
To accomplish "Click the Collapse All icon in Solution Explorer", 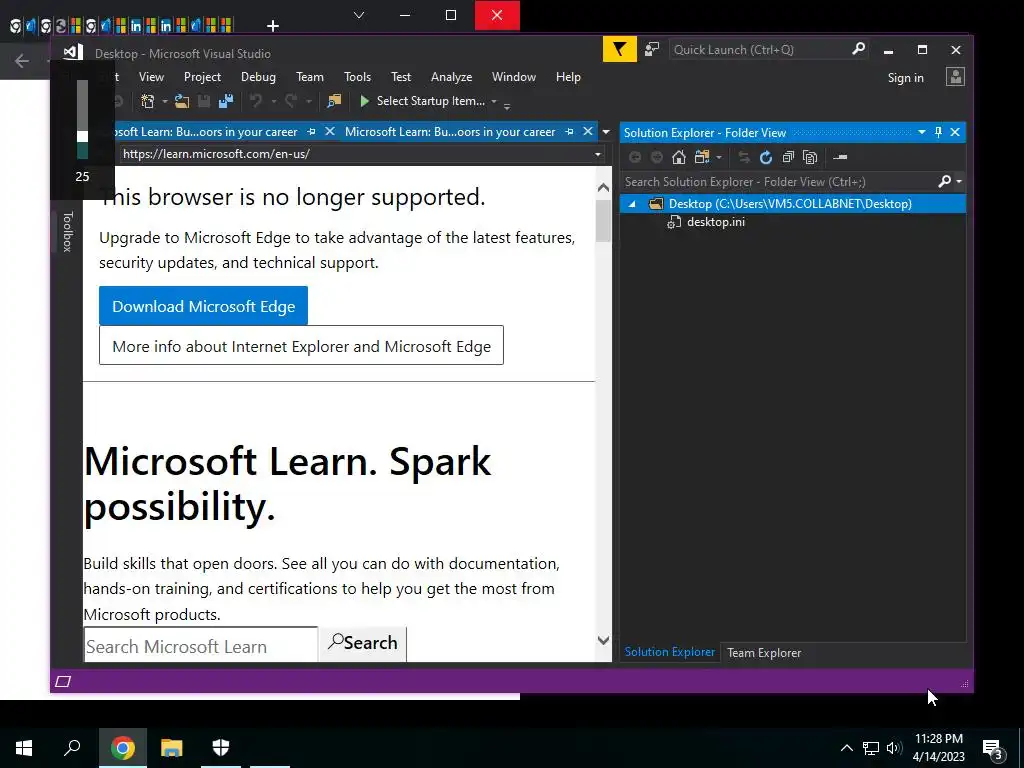I will (788, 157).
